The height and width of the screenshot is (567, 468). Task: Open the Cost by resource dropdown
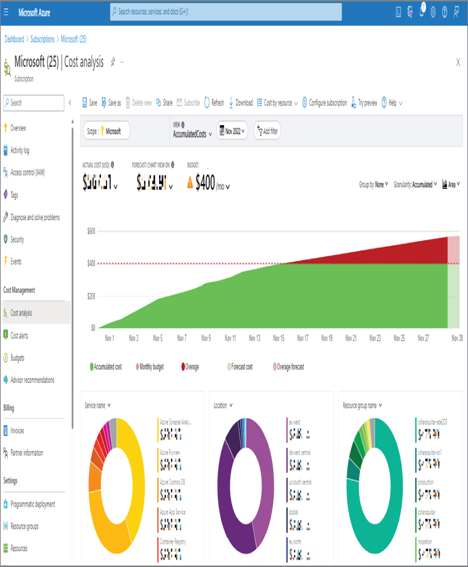(x=277, y=103)
